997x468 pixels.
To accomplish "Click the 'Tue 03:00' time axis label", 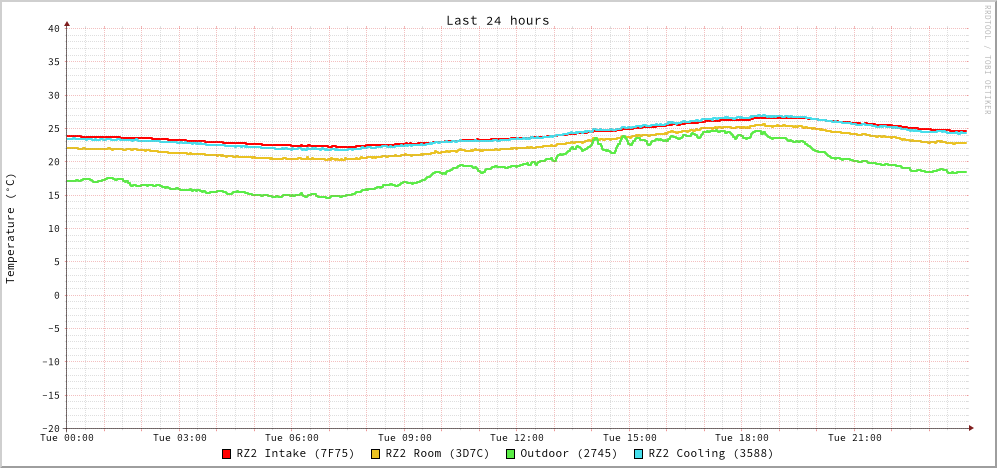I will (x=179, y=438).
